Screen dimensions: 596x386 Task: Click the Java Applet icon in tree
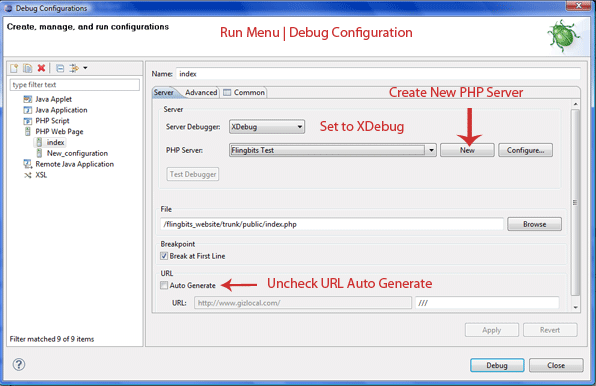27,99
